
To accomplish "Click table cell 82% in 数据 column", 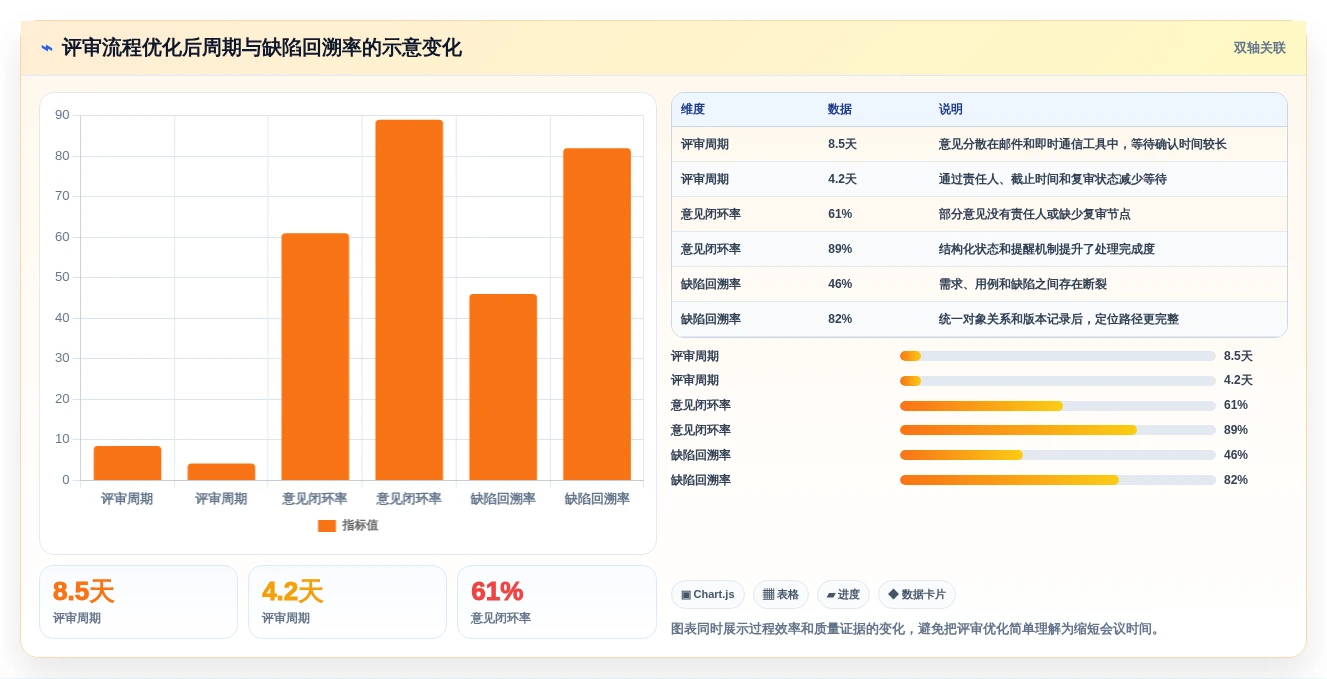I will (840, 320).
